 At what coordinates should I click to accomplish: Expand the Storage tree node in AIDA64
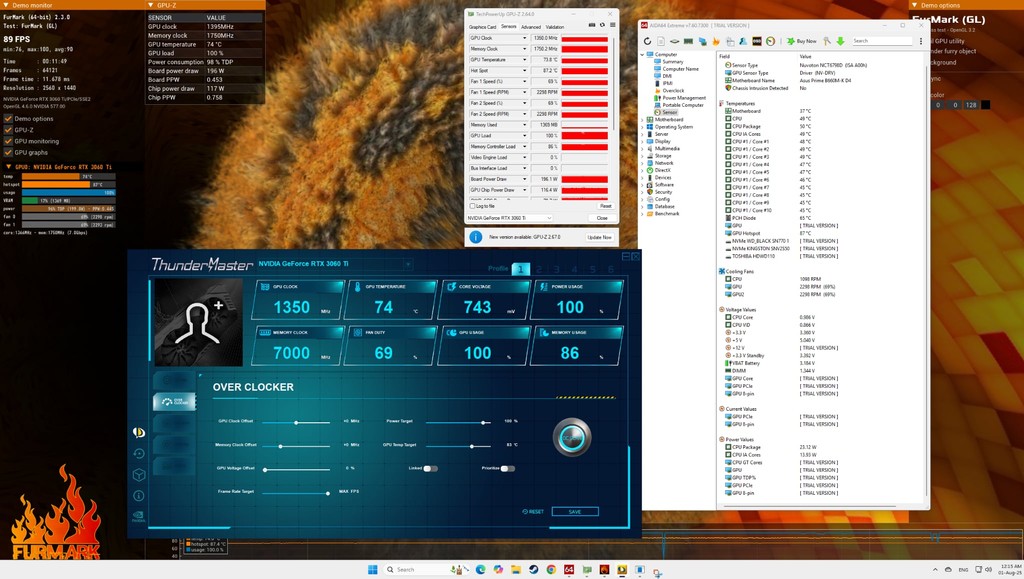click(x=643, y=156)
